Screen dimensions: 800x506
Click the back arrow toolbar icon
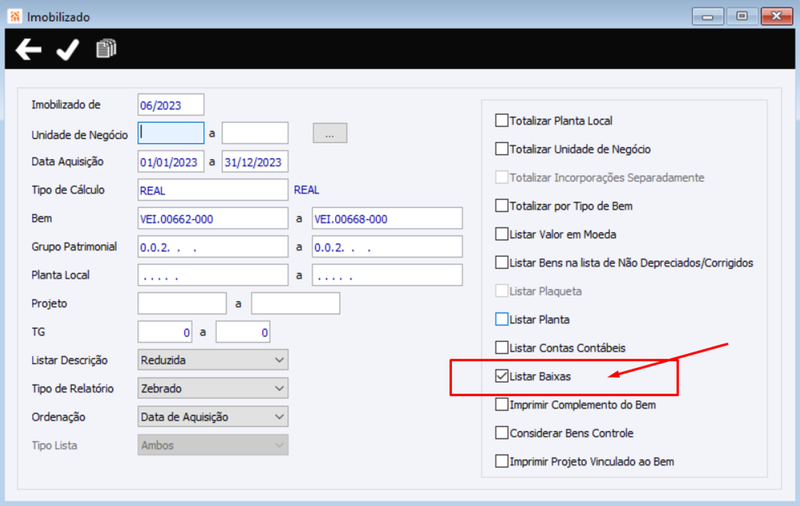(29, 49)
